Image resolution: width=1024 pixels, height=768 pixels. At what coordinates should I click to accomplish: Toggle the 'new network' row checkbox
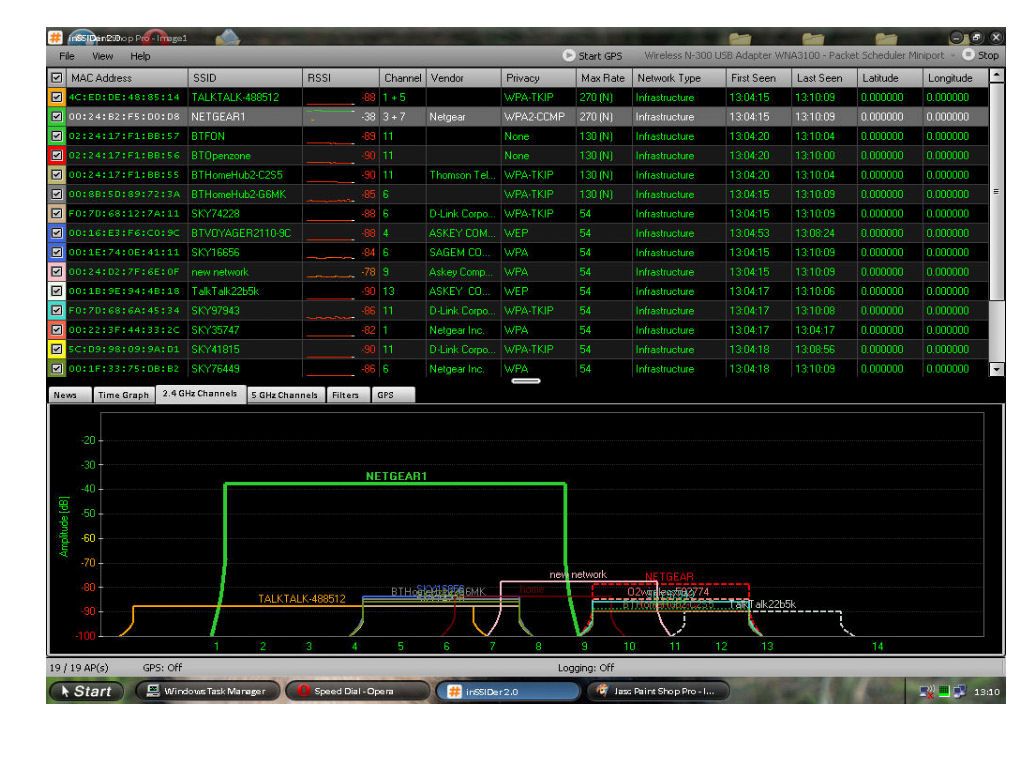tap(57, 272)
